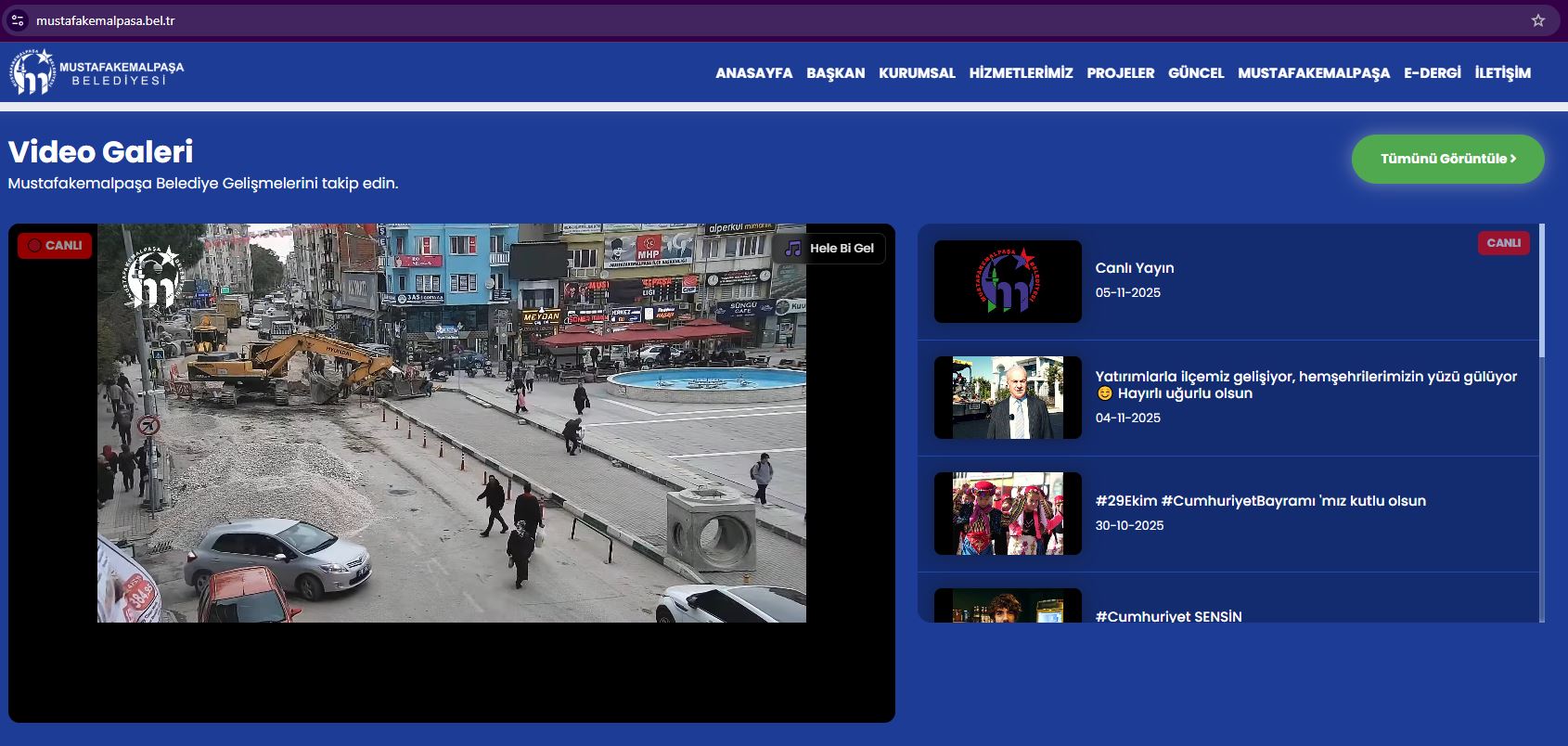Viewport: 1568px width, 746px height.
Task: Click the red CANLI badge on video player
Action: coord(55,246)
